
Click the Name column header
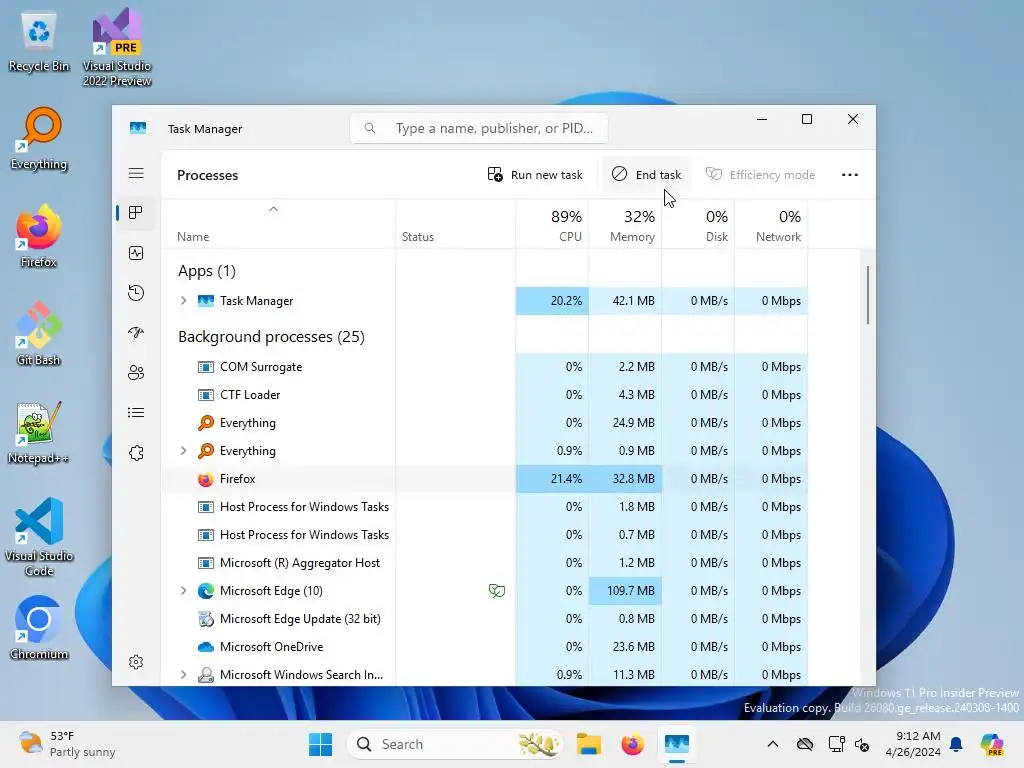[278, 225]
